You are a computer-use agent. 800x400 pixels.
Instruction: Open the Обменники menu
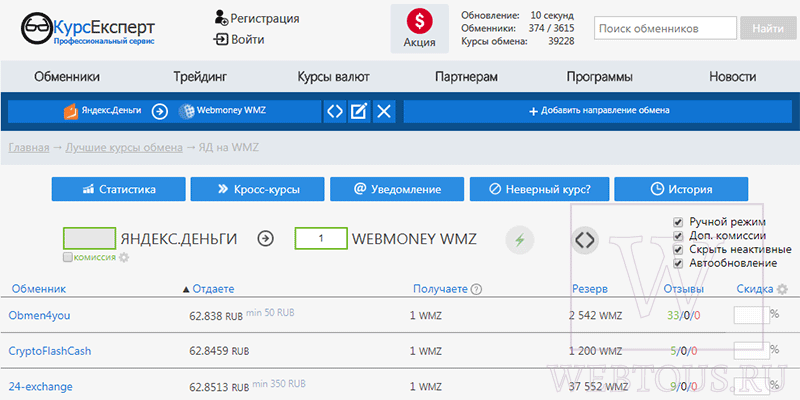tap(67, 77)
